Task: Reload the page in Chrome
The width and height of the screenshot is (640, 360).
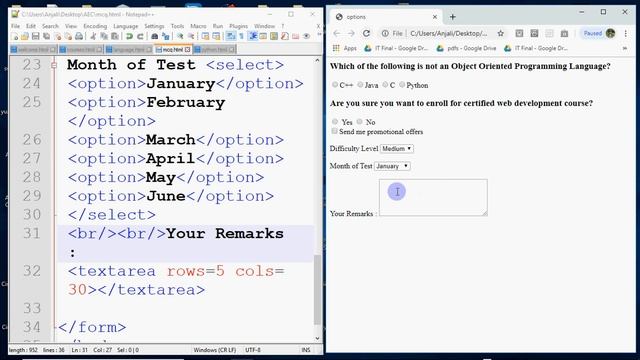Action: [367, 33]
